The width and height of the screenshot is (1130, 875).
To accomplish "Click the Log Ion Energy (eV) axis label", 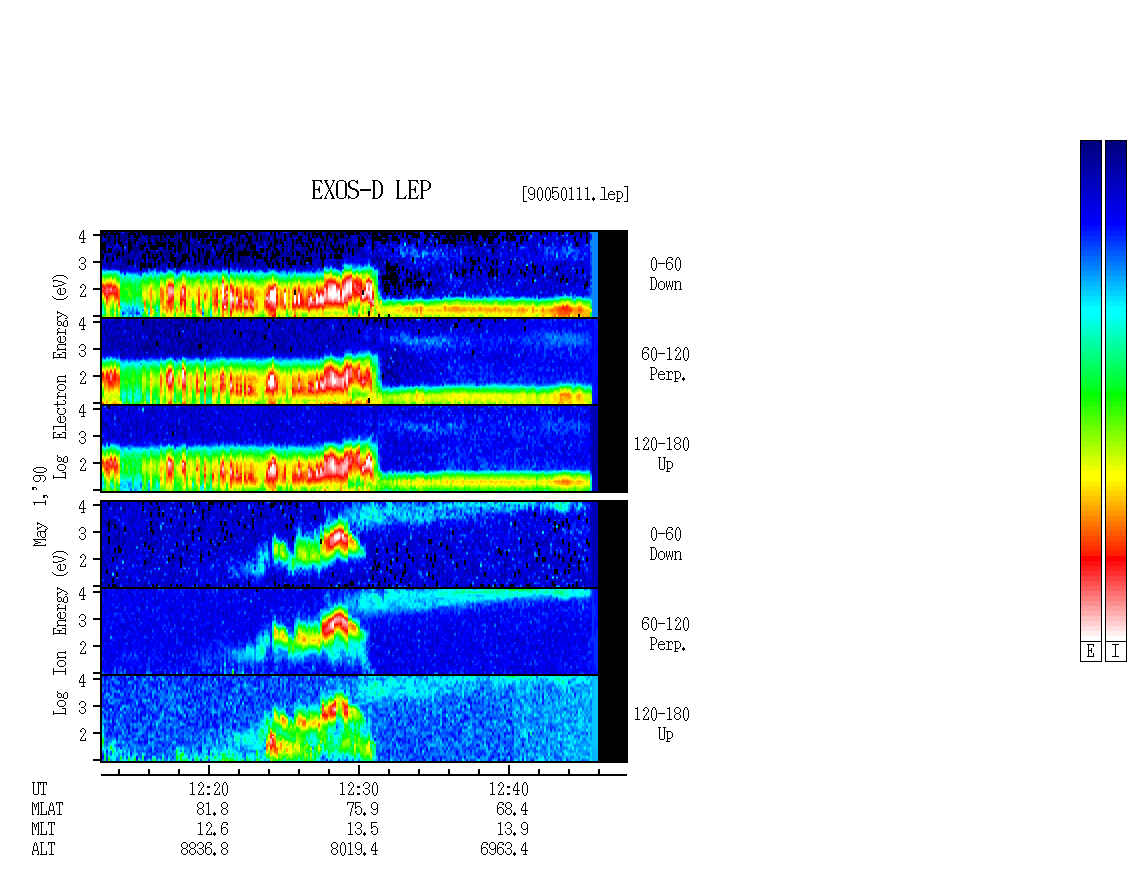I will (60, 632).
